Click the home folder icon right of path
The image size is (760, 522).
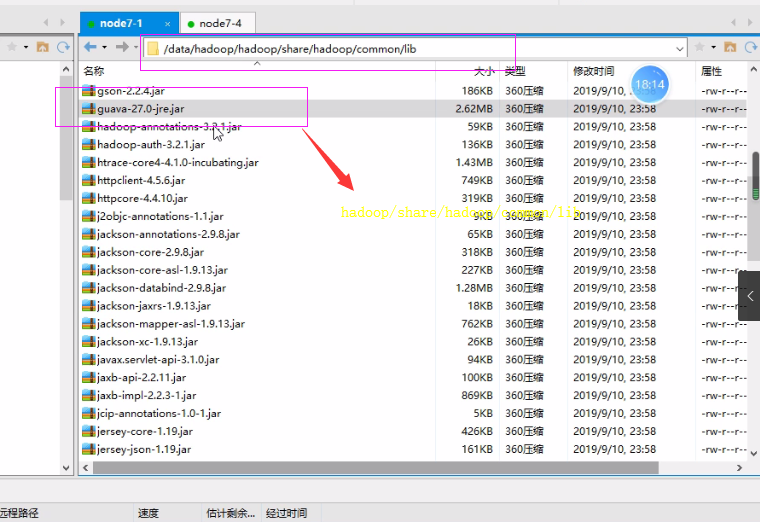click(x=730, y=47)
